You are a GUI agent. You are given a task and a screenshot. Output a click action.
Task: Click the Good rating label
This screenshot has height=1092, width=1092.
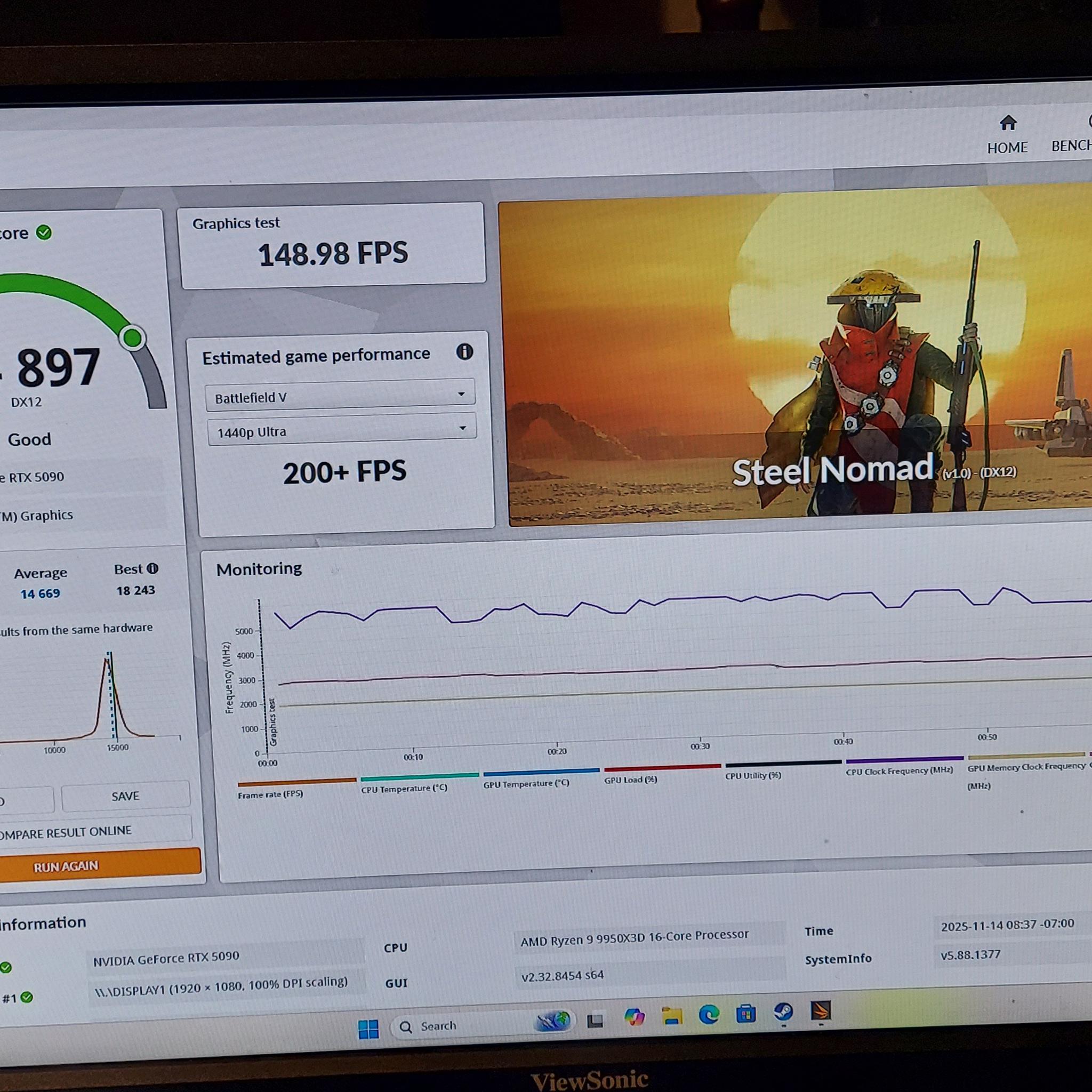[x=29, y=439]
